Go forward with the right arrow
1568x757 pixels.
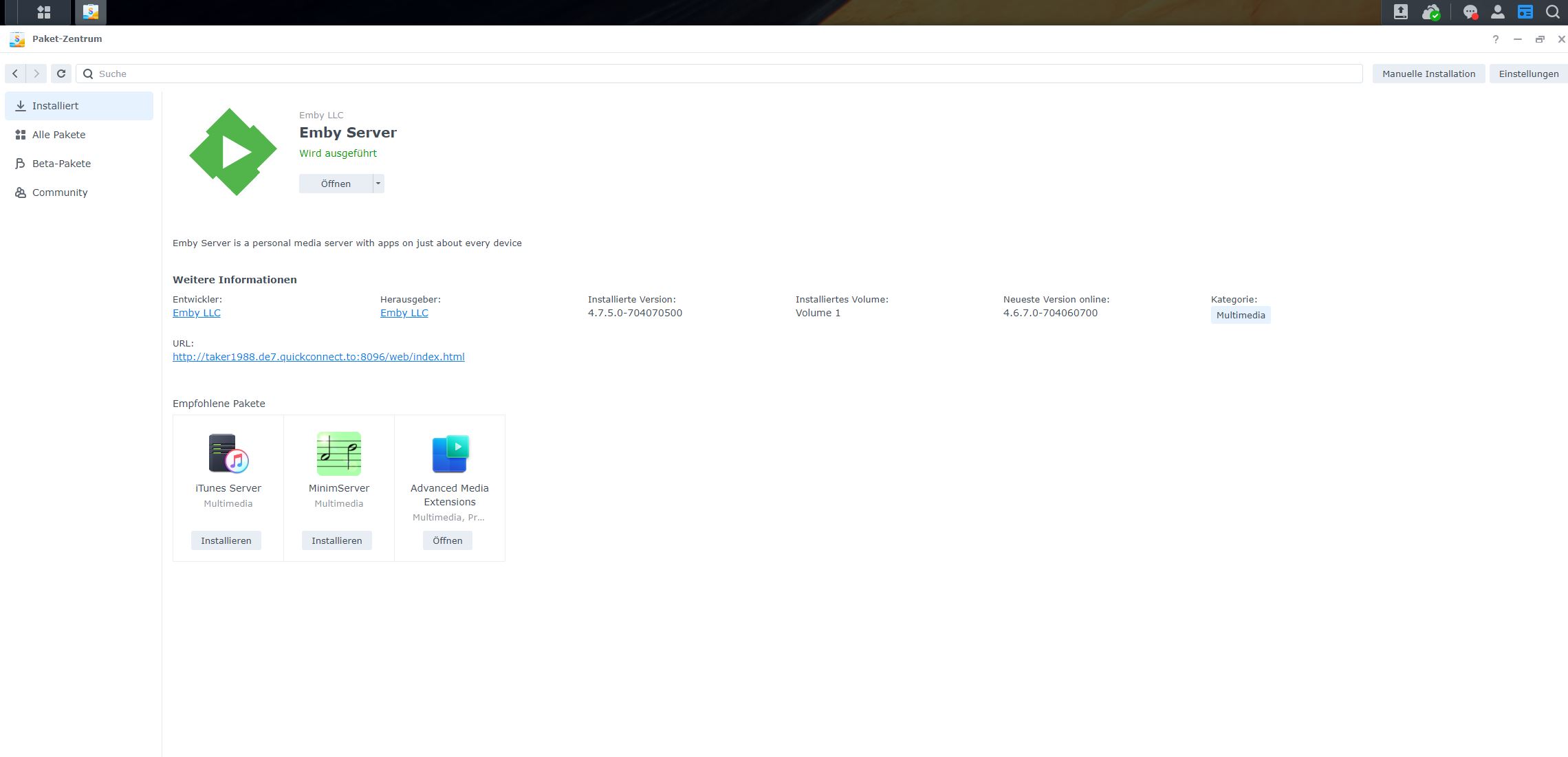pyautogui.click(x=36, y=74)
